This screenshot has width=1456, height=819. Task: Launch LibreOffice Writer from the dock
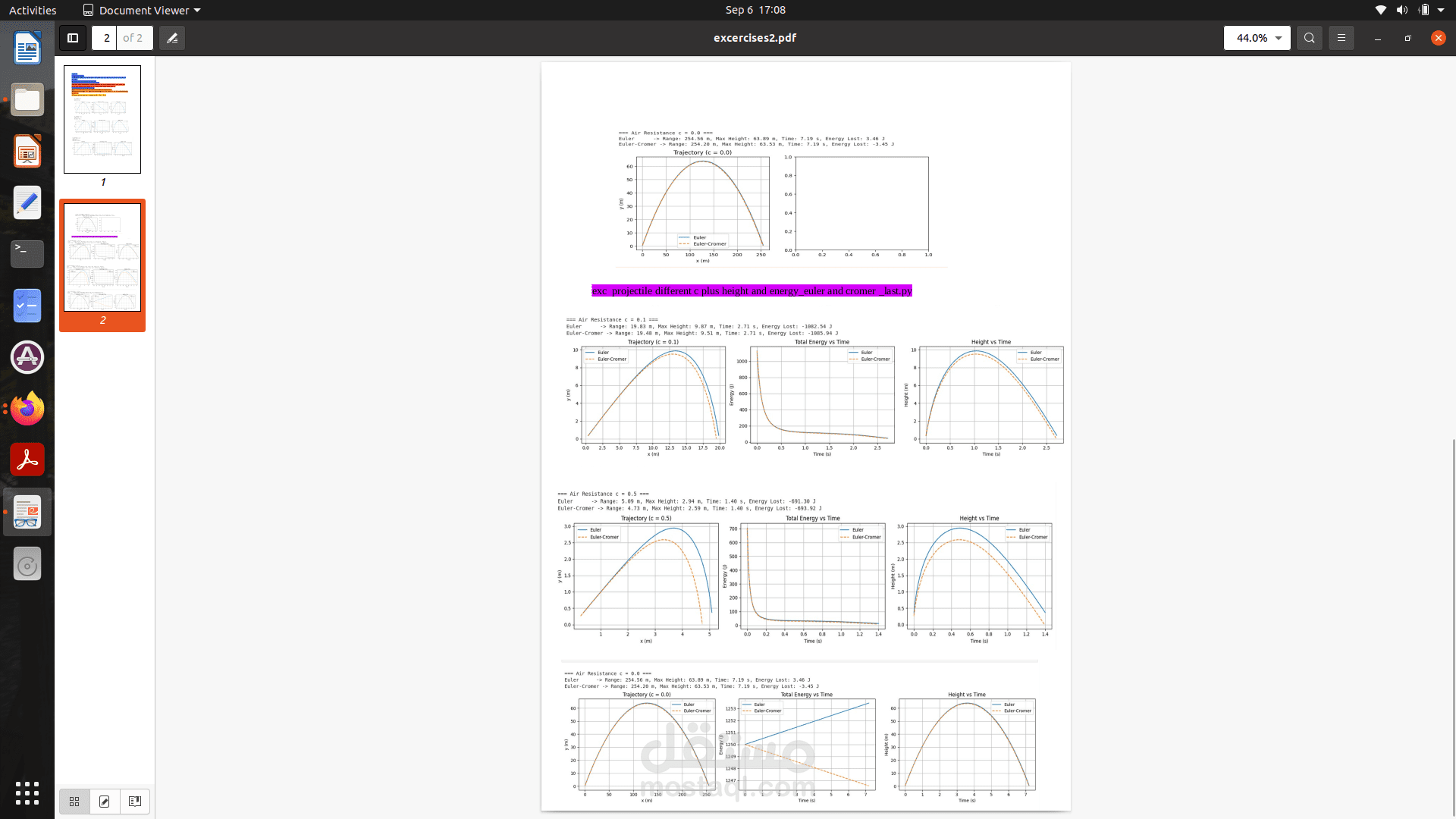(27, 49)
